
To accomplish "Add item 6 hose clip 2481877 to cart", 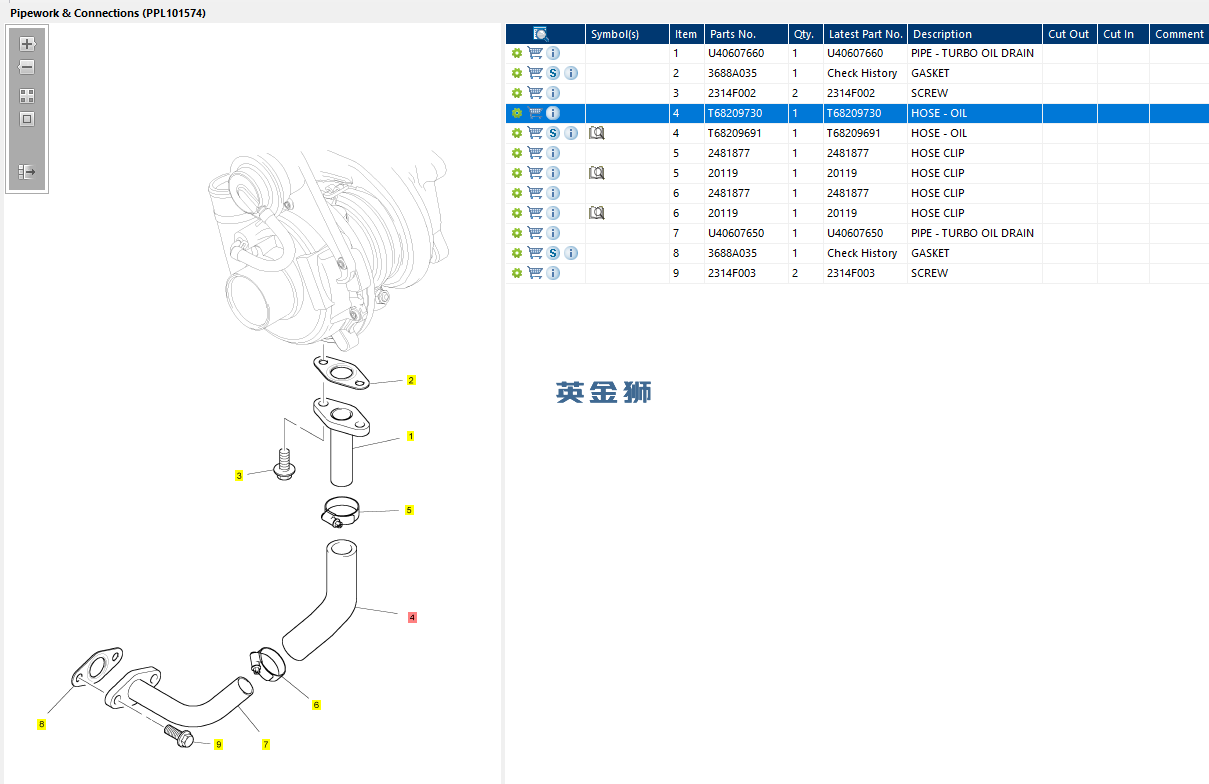I will click(535, 193).
